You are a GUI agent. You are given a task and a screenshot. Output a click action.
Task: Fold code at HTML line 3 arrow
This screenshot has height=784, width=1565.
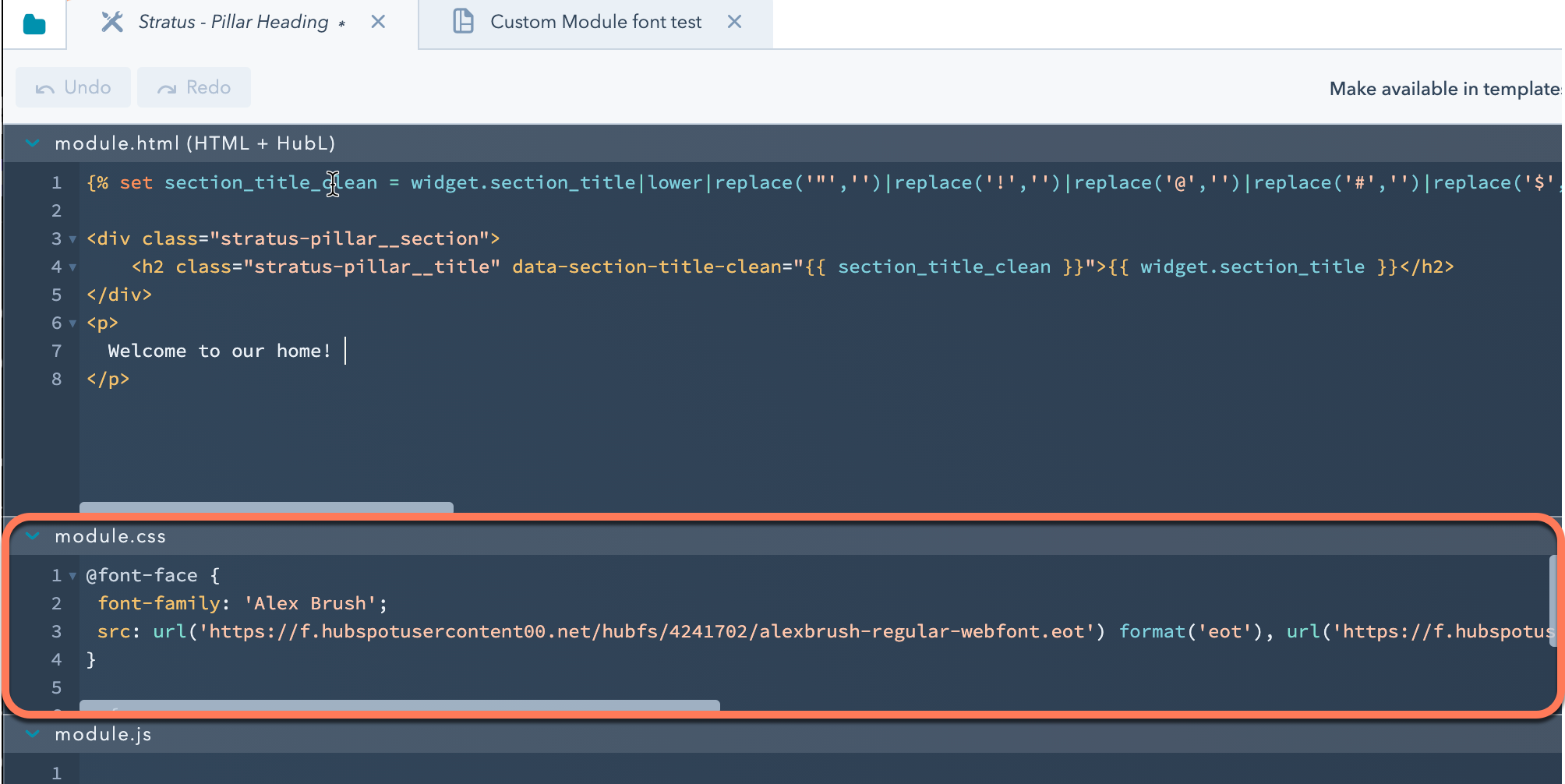tap(72, 239)
